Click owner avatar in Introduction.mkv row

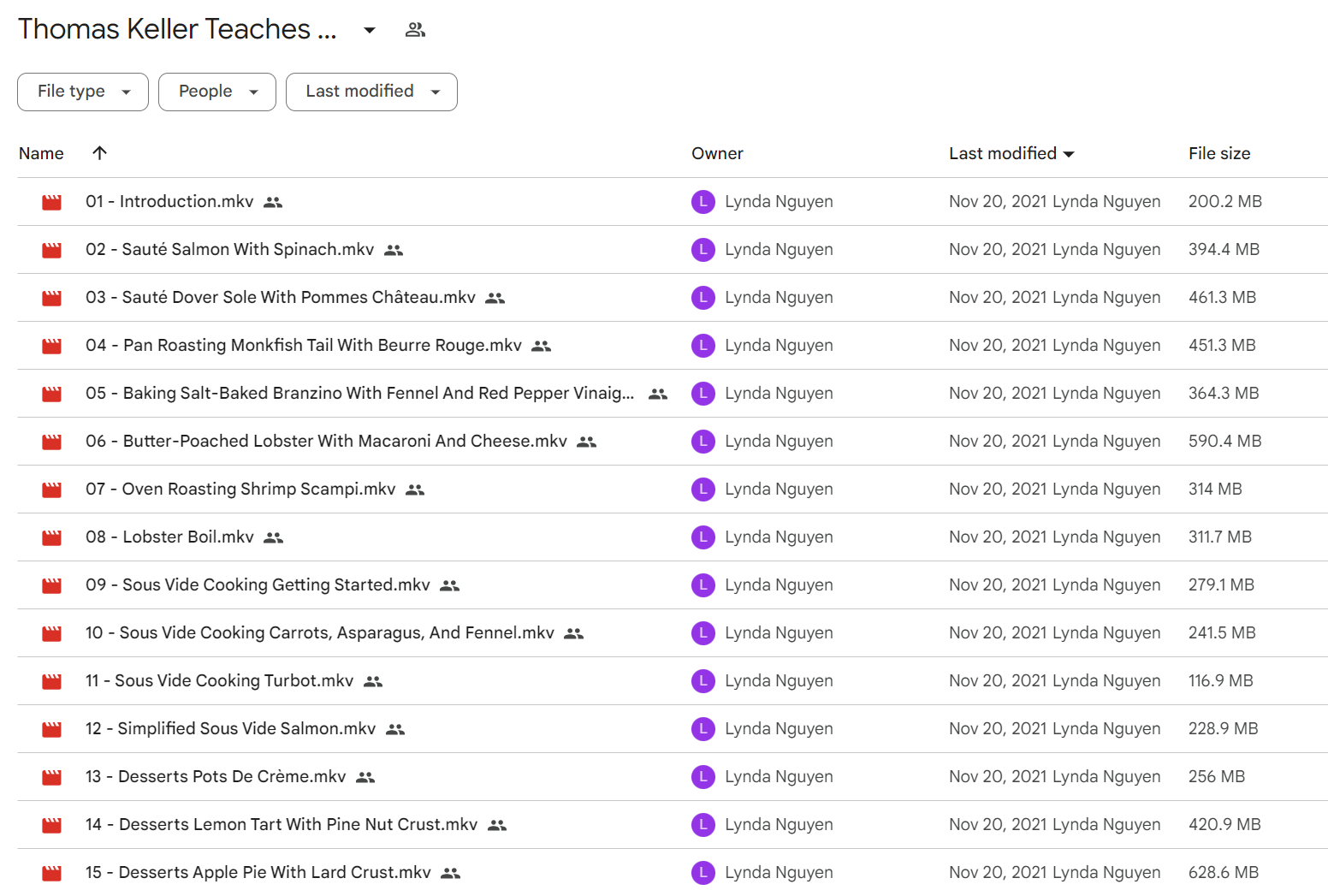(x=703, y=202)
